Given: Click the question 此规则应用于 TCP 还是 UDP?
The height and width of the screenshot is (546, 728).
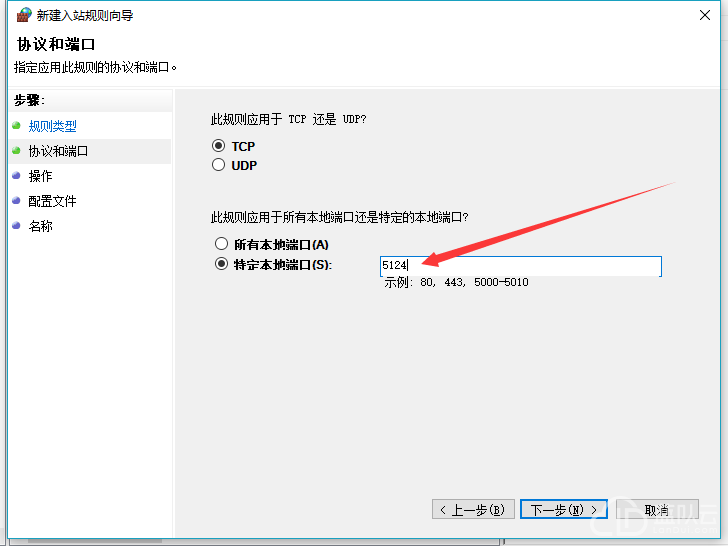Looking at the screenshot, I should click(288, 119).
